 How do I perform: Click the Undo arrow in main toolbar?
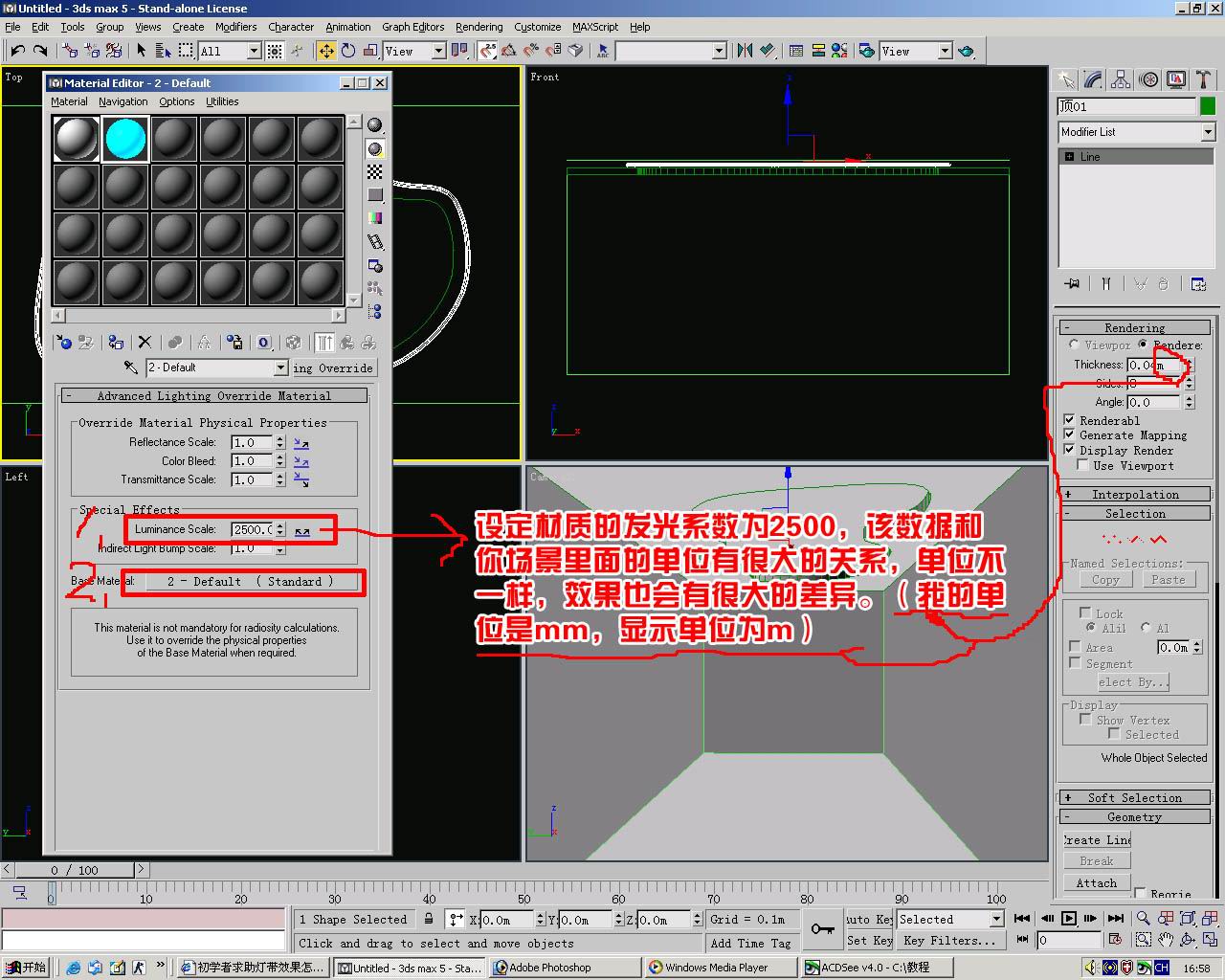click(17, 51)
